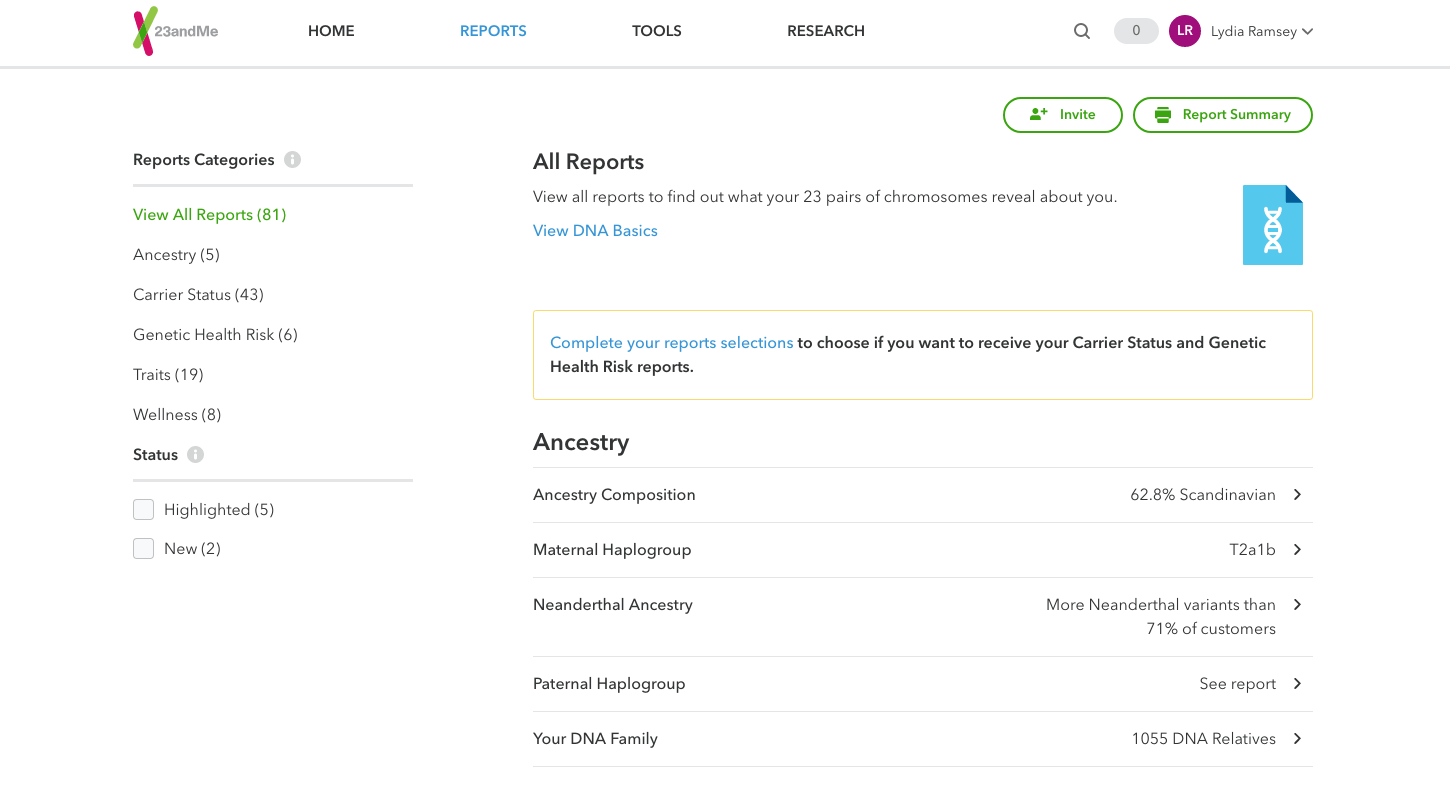Toggle the Highlighted (5) checkbox
Screen dimensions: 1450x794
144,510
